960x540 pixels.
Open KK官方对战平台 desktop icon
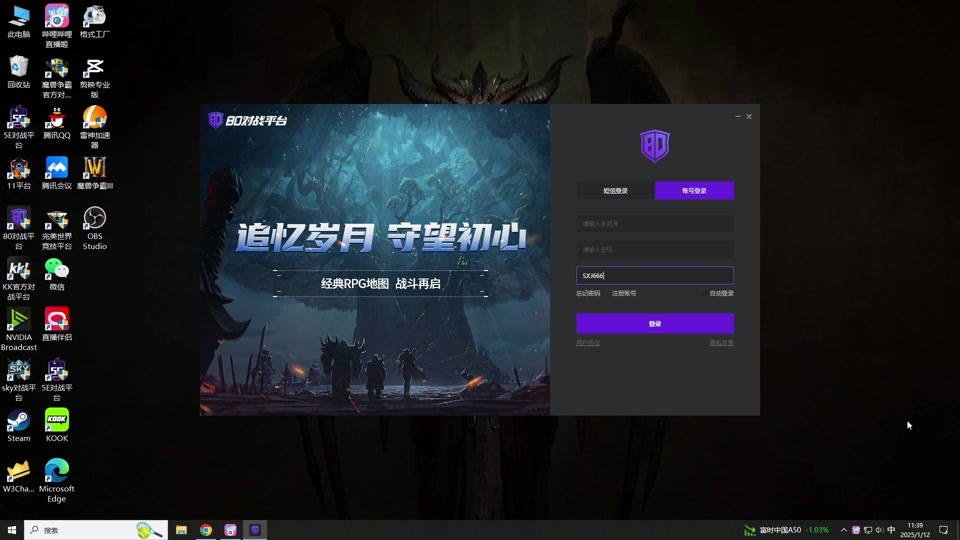[x=19, y=279]
